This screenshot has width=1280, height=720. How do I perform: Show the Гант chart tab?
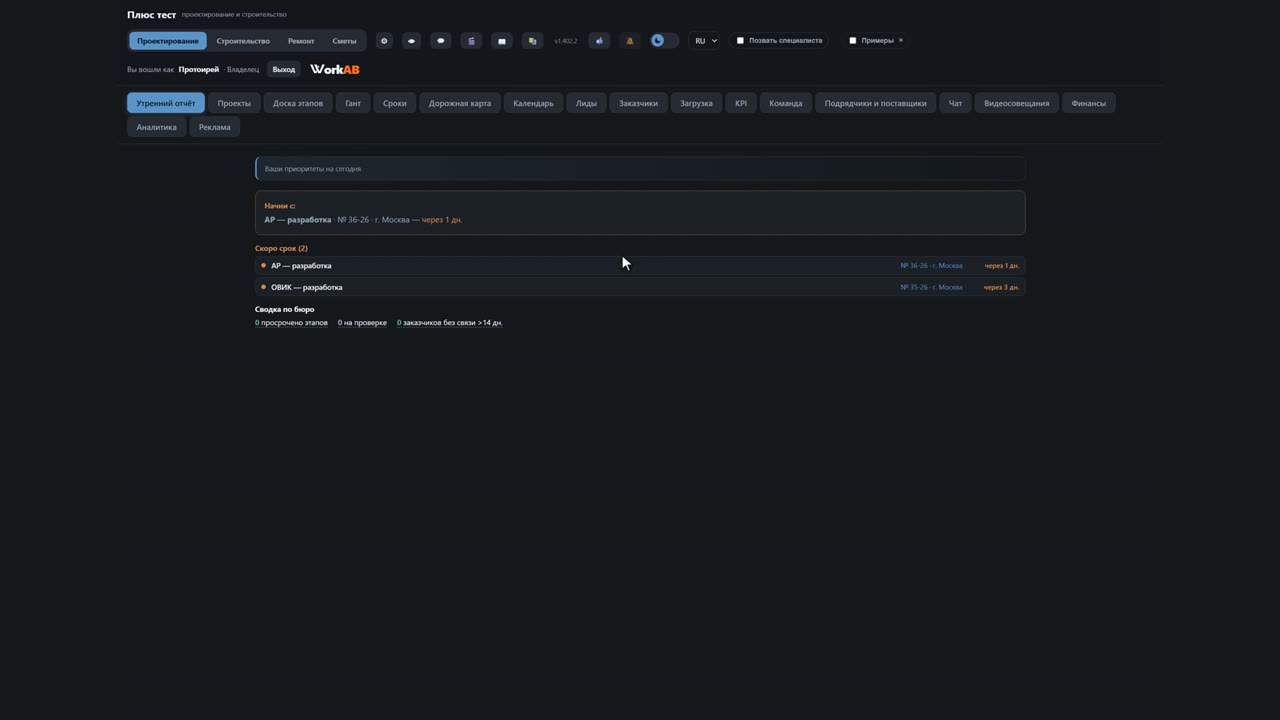coord(353,103)
